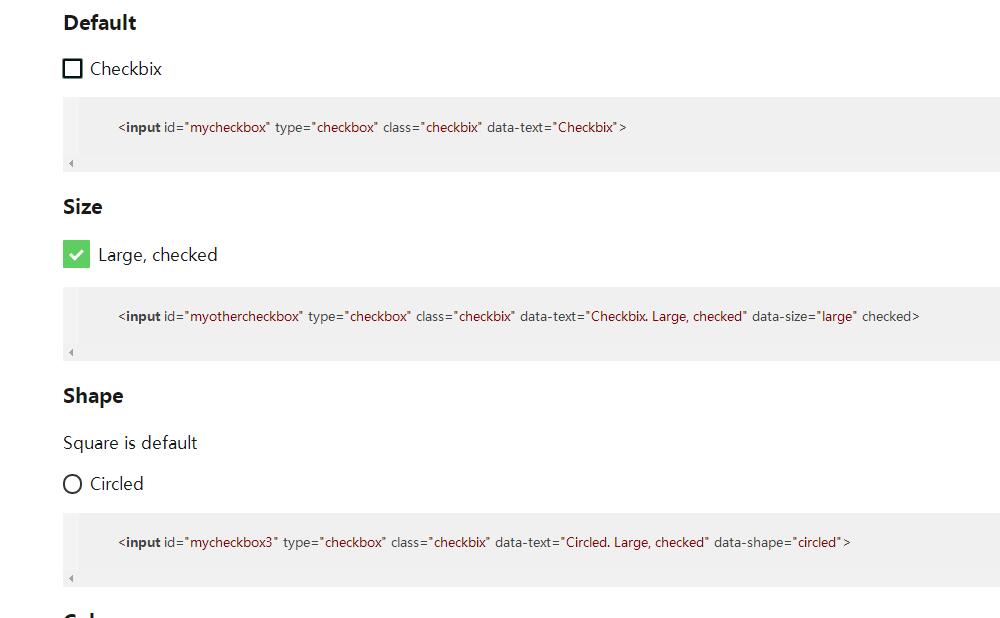This screenshot has height=618, width=1000.
Task: Click the Size section heading
Action: click(x=83, y=207)
